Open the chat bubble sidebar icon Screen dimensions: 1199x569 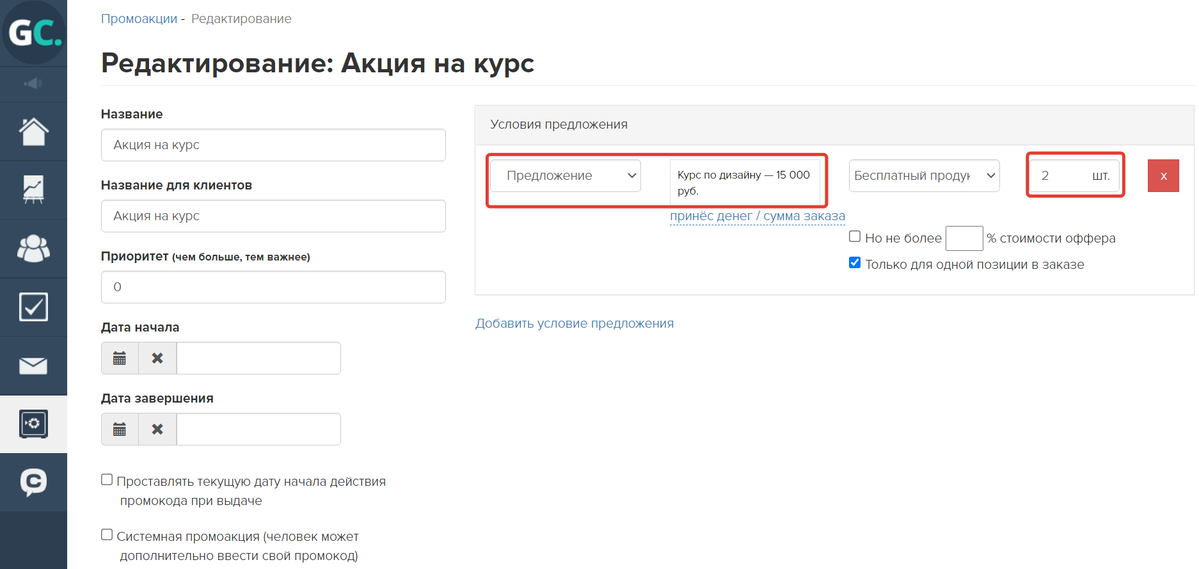33,483
